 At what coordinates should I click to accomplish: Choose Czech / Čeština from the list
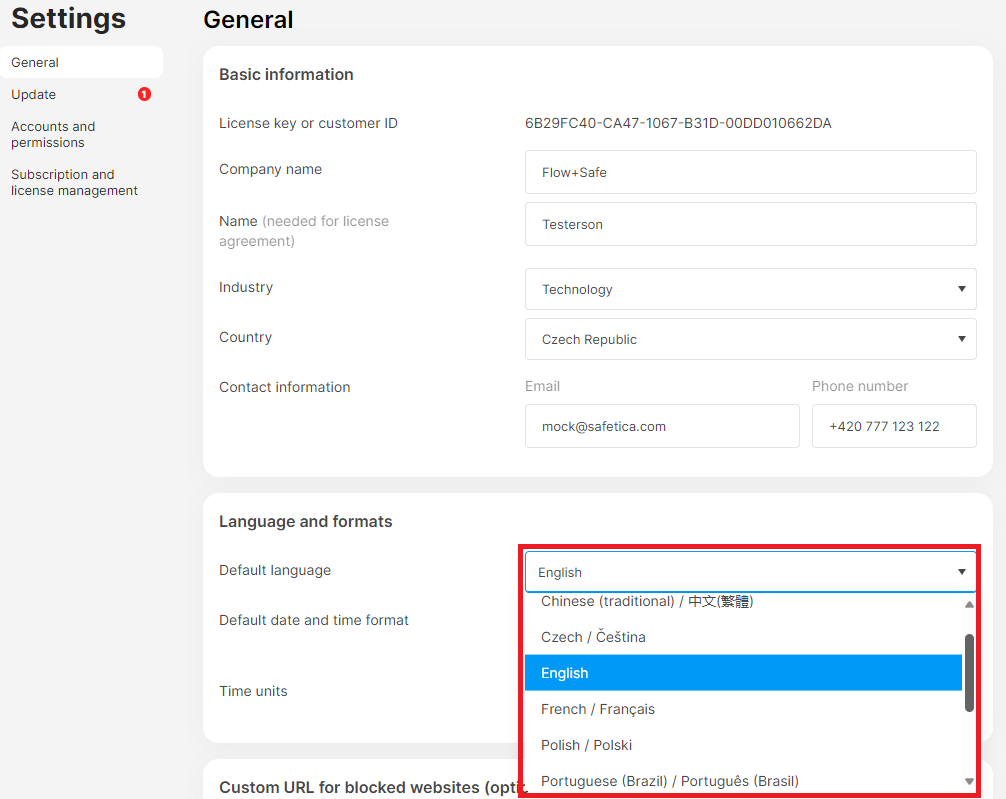tap(593, 637)
